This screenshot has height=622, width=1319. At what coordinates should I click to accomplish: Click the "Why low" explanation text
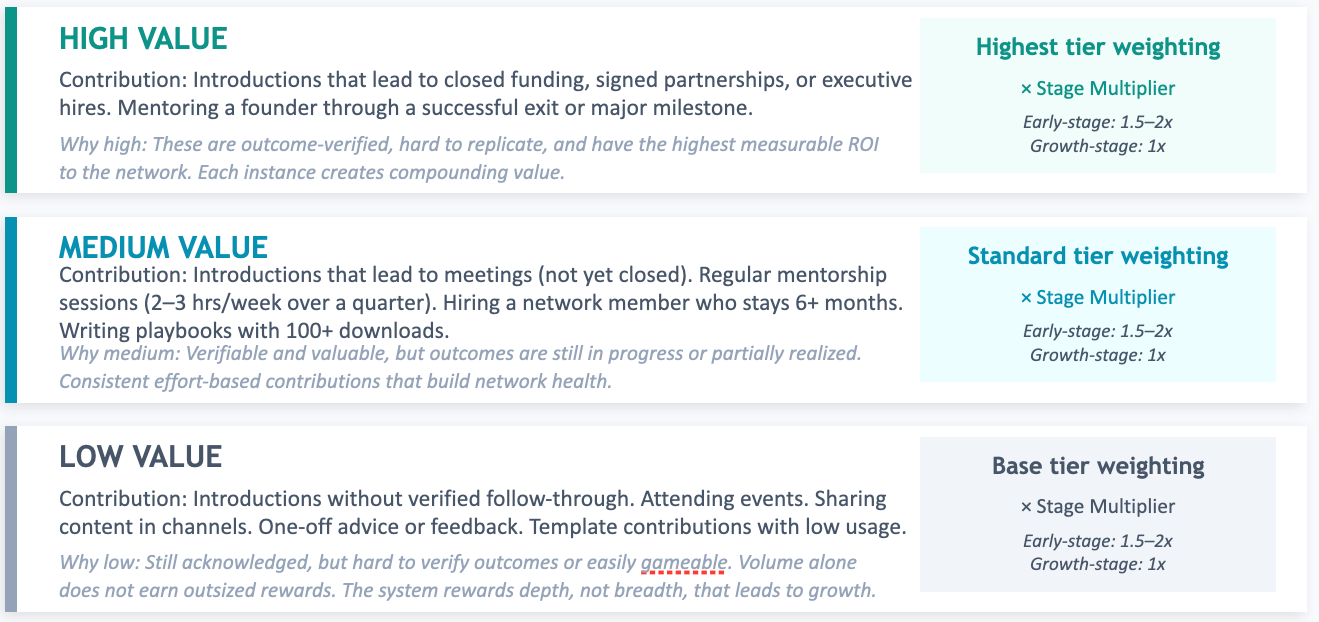(466, 576)
